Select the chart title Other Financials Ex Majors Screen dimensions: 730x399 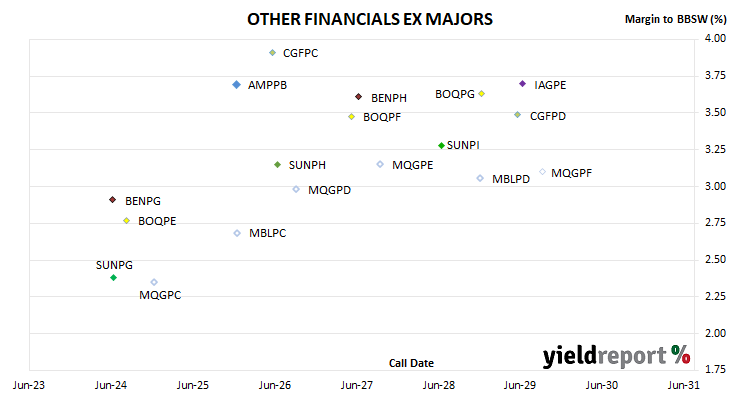click(x=370, y=19)
